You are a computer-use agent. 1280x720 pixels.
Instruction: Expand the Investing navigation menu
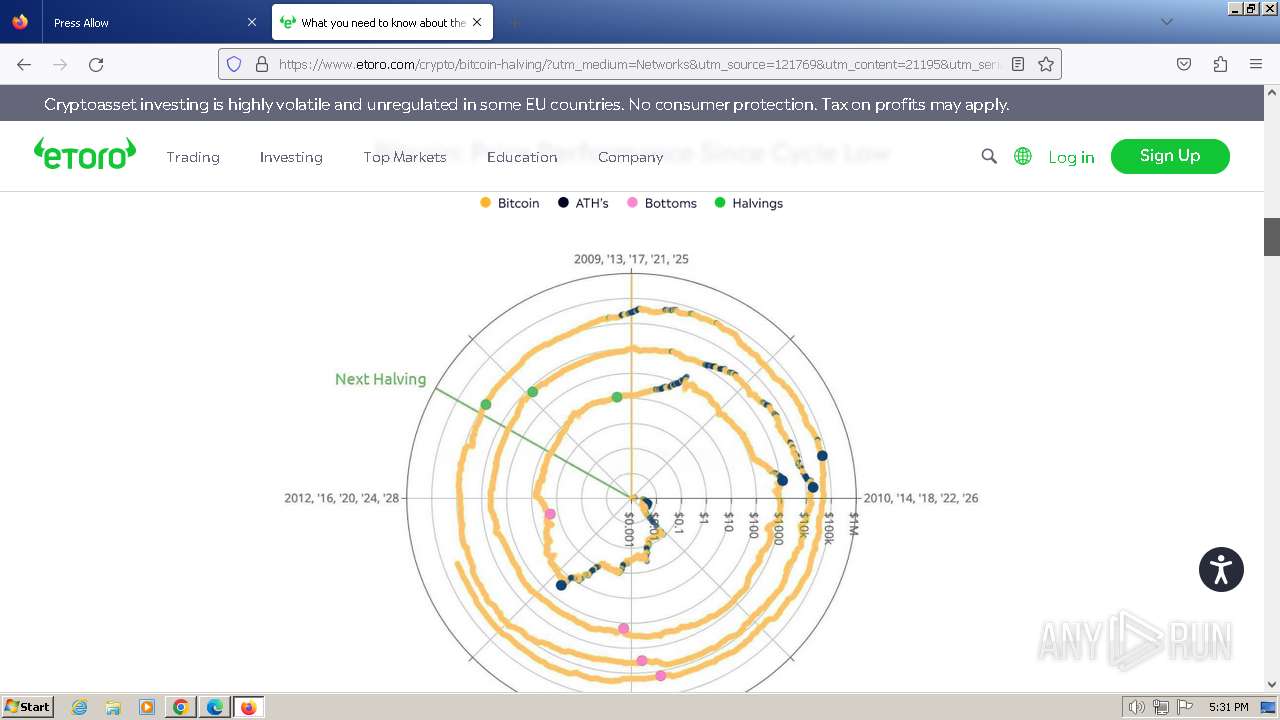tap(291, 157)
